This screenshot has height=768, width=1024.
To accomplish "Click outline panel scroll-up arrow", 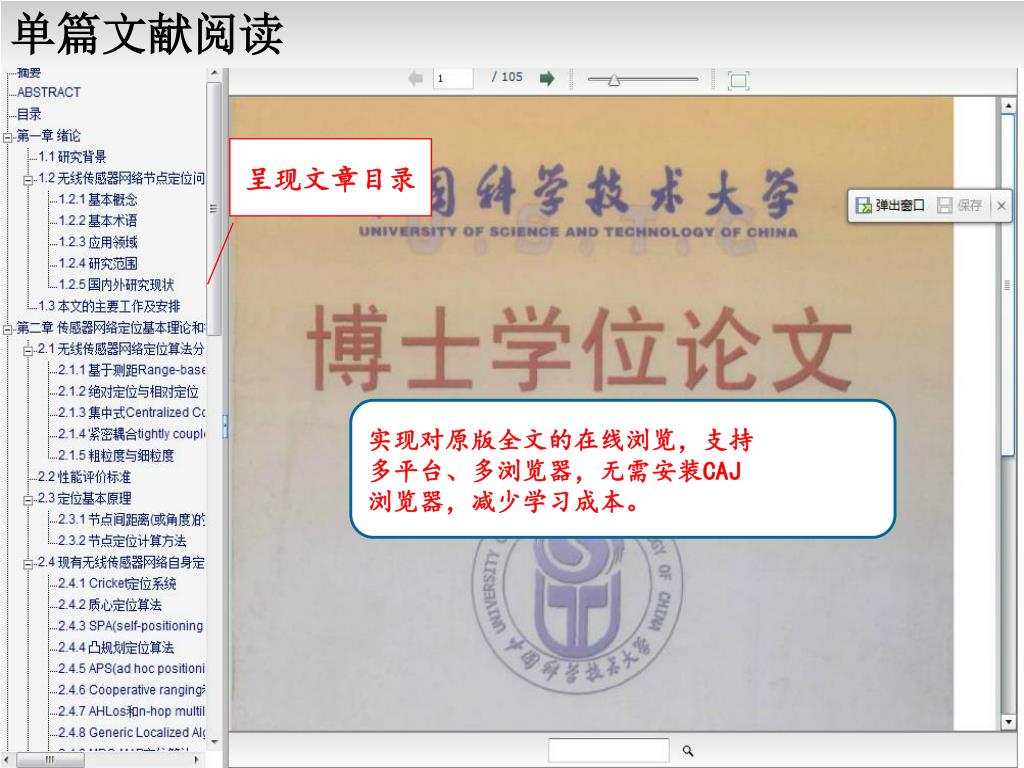I will tap(214, 73).
